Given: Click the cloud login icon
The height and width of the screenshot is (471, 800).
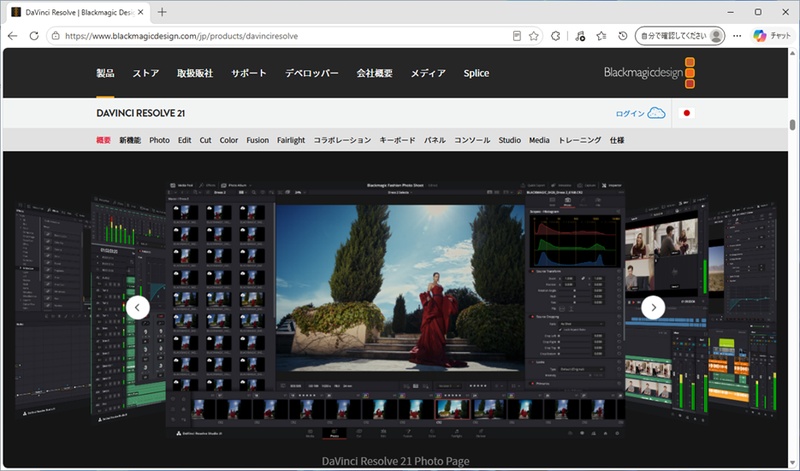Looking at the screenshot, I should [x=656, y=113].
